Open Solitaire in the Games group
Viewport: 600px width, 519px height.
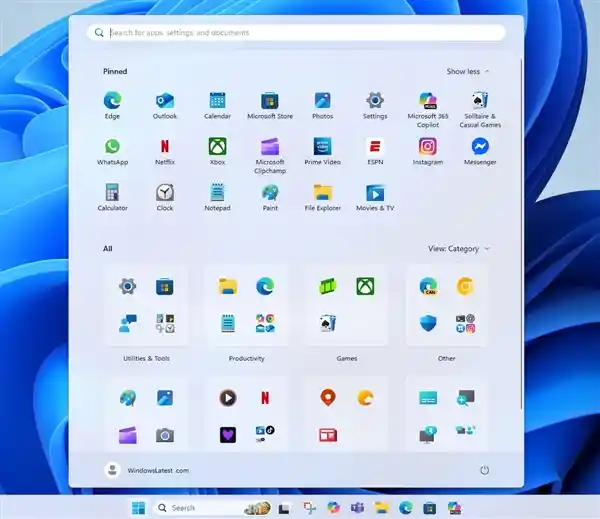pos(328,323)
